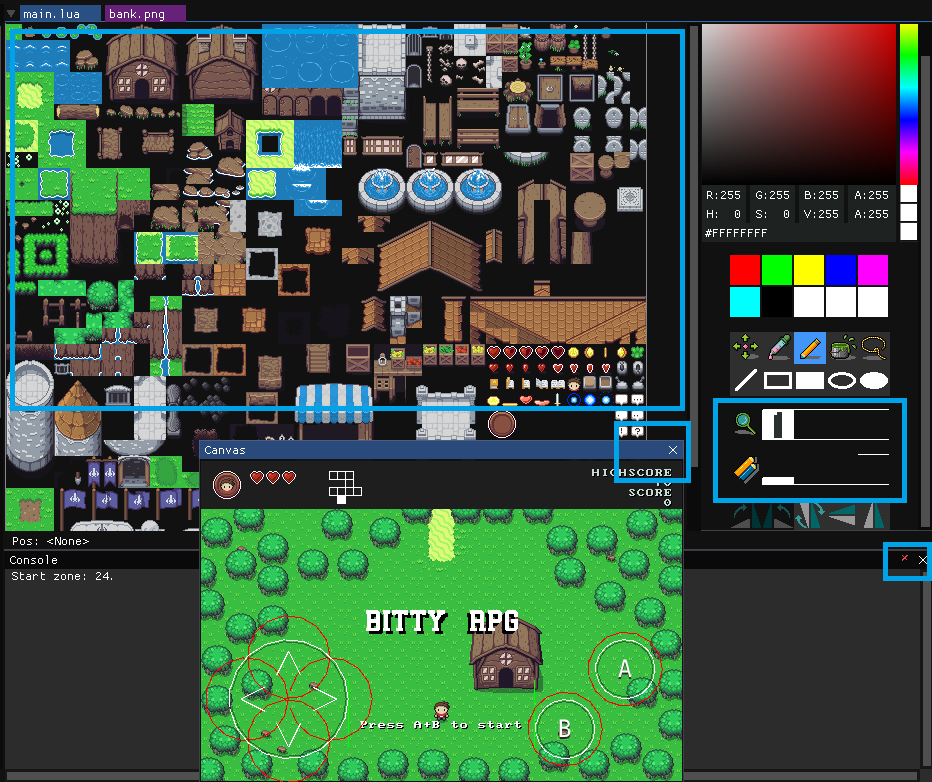Pick the cyan palette swatch

(745, 302)
